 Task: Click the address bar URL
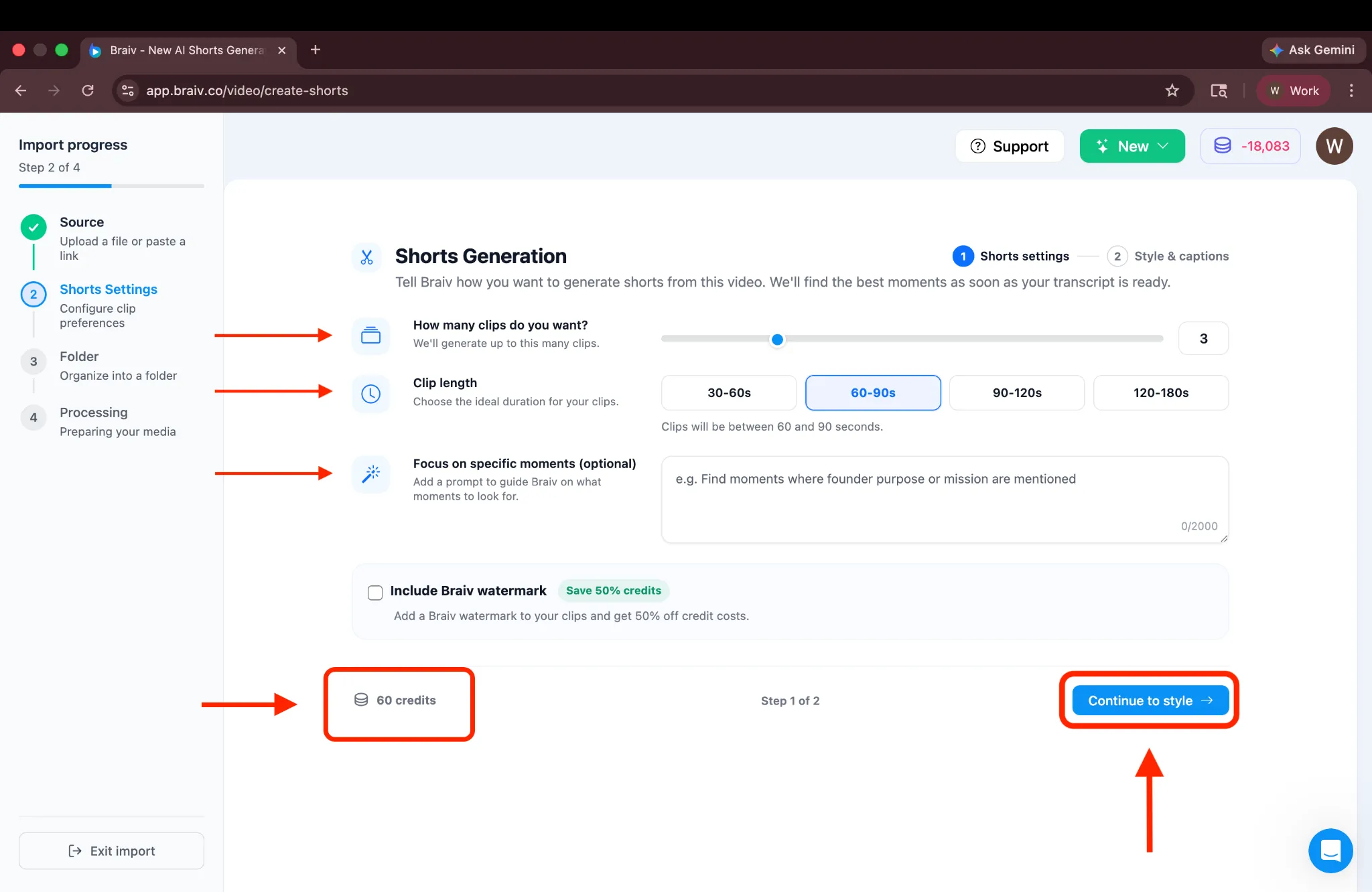247,90
